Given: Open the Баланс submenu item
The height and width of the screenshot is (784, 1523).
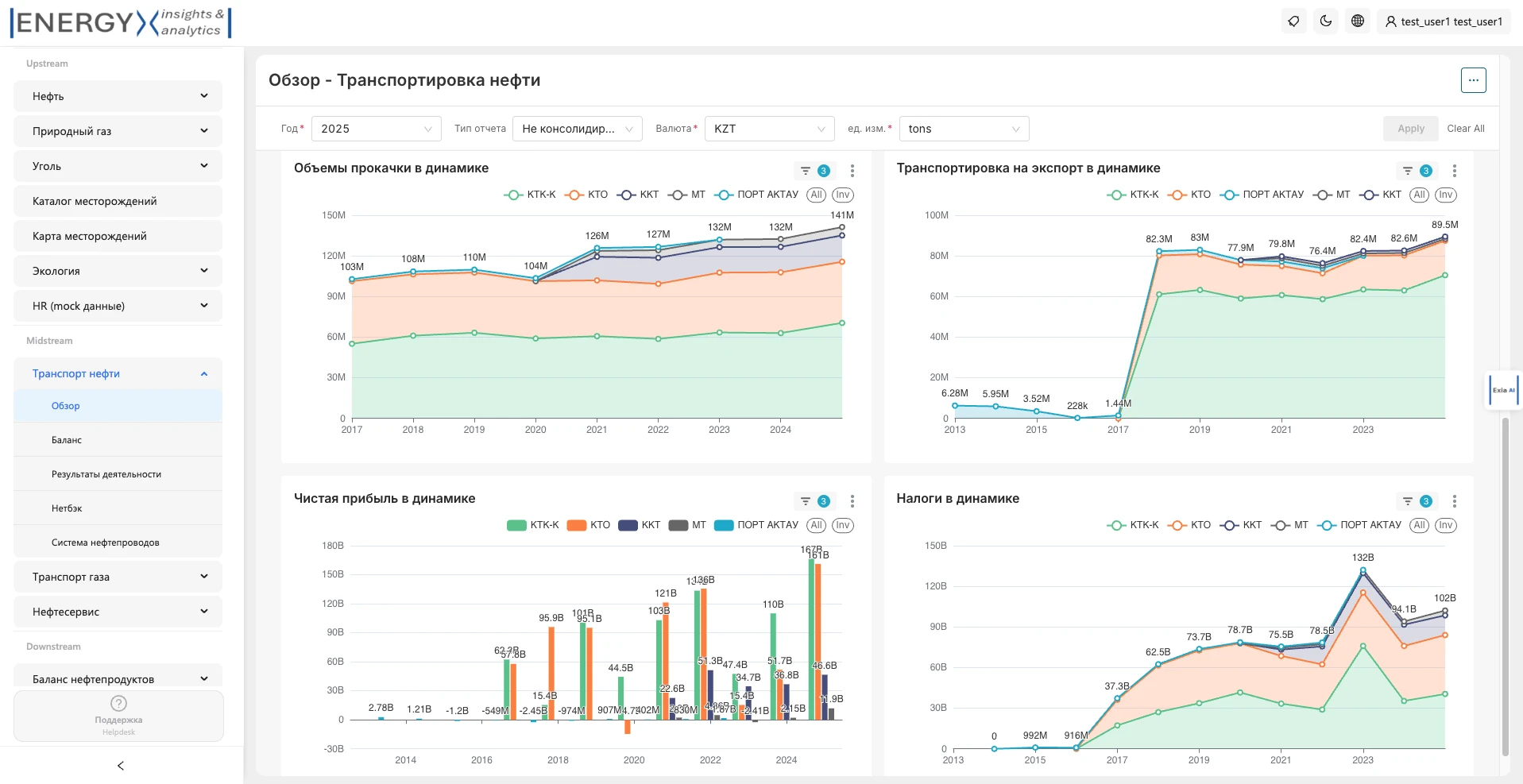Looking at the screenshot, I should tap(118, 440).
